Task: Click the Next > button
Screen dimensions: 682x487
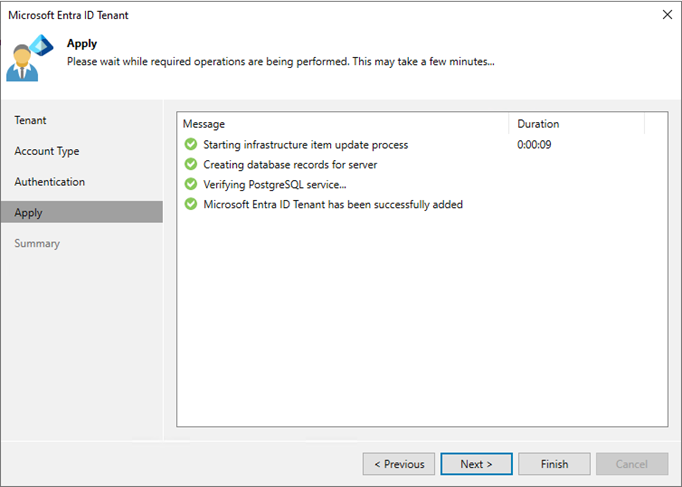Action: pos(476,464)
